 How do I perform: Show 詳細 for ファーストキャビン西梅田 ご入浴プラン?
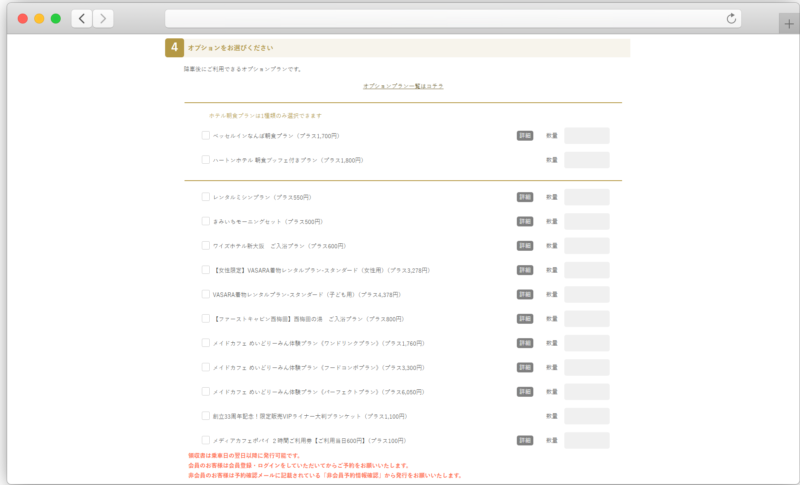pyautogui.click(x=525, y=319)
